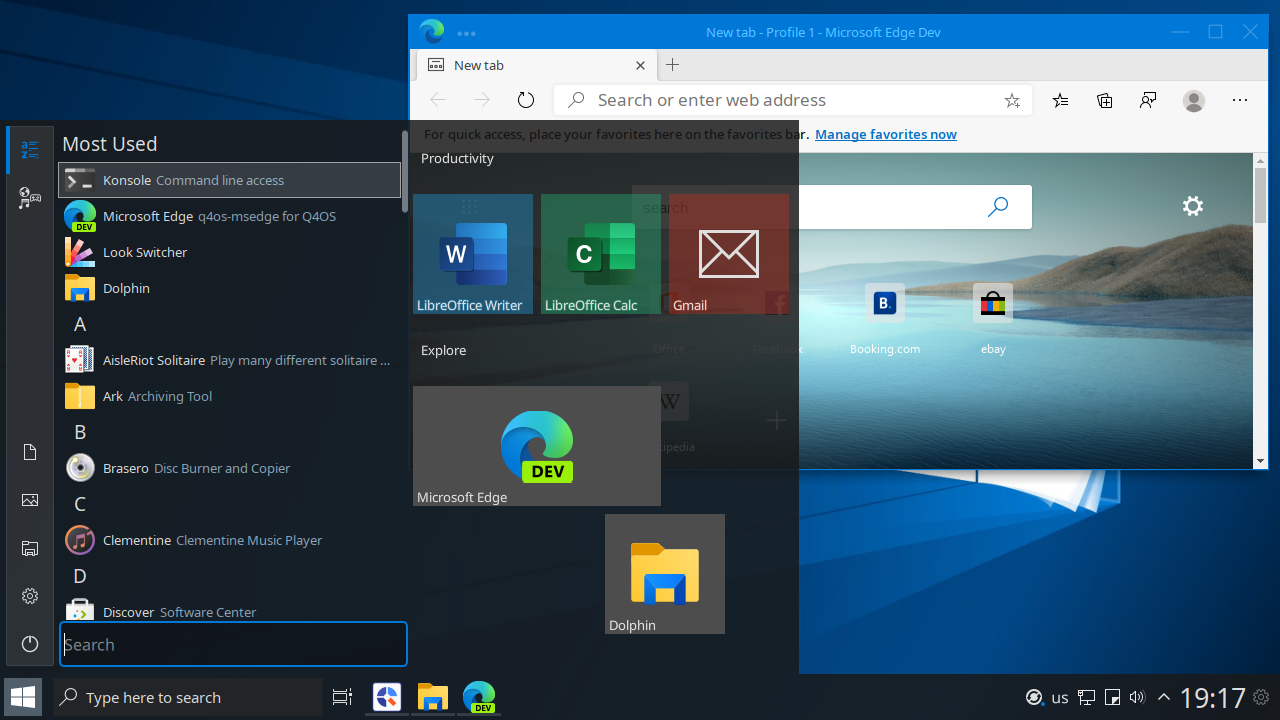Open the Edge Favorites list button
1280x720 pixels.
(1061, 100)
